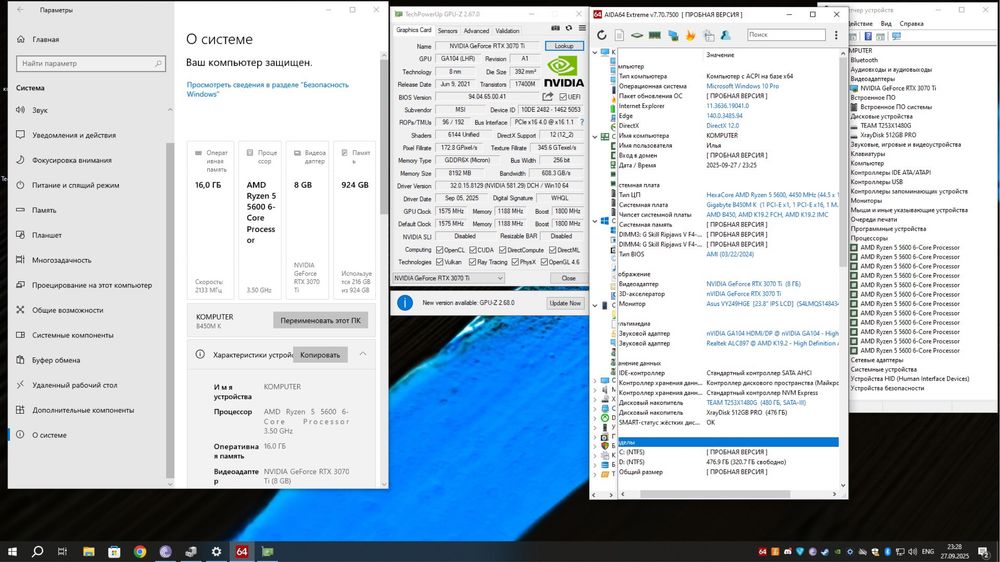
Task: Toggle DirectCompute checkbox in GPU-Z
Action: click(502, 250)
